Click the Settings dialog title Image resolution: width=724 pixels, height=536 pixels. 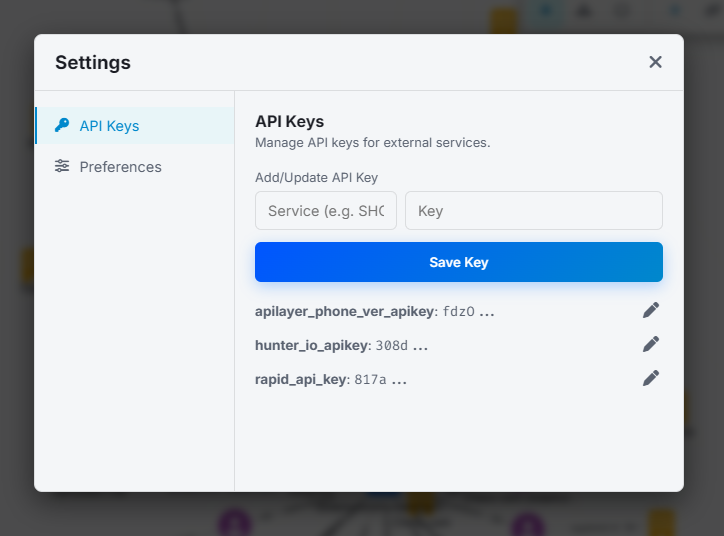[93, 62]
